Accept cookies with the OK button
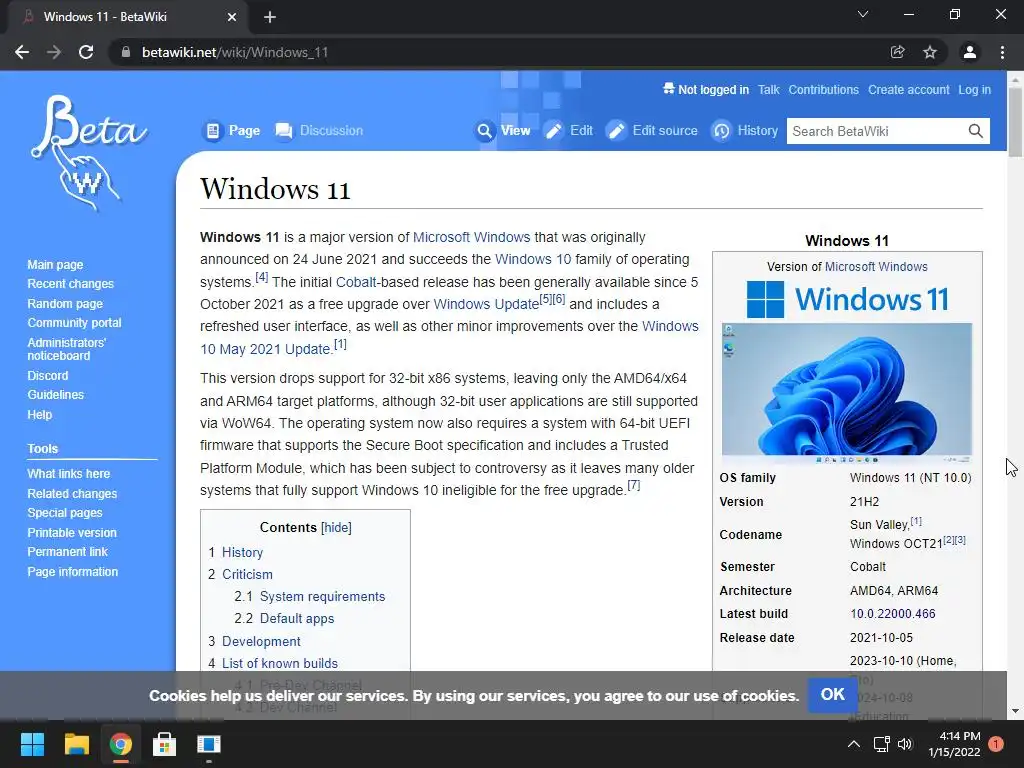Image resolution: width=1024 pixels, height=768 pixels. pyautogui.click(x=832, y=694)
